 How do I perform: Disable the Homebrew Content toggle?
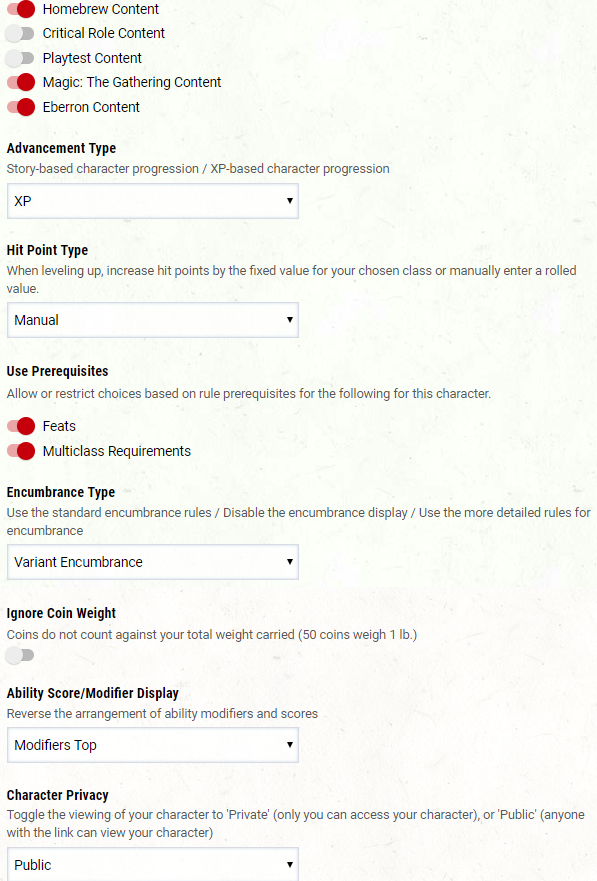21,9
